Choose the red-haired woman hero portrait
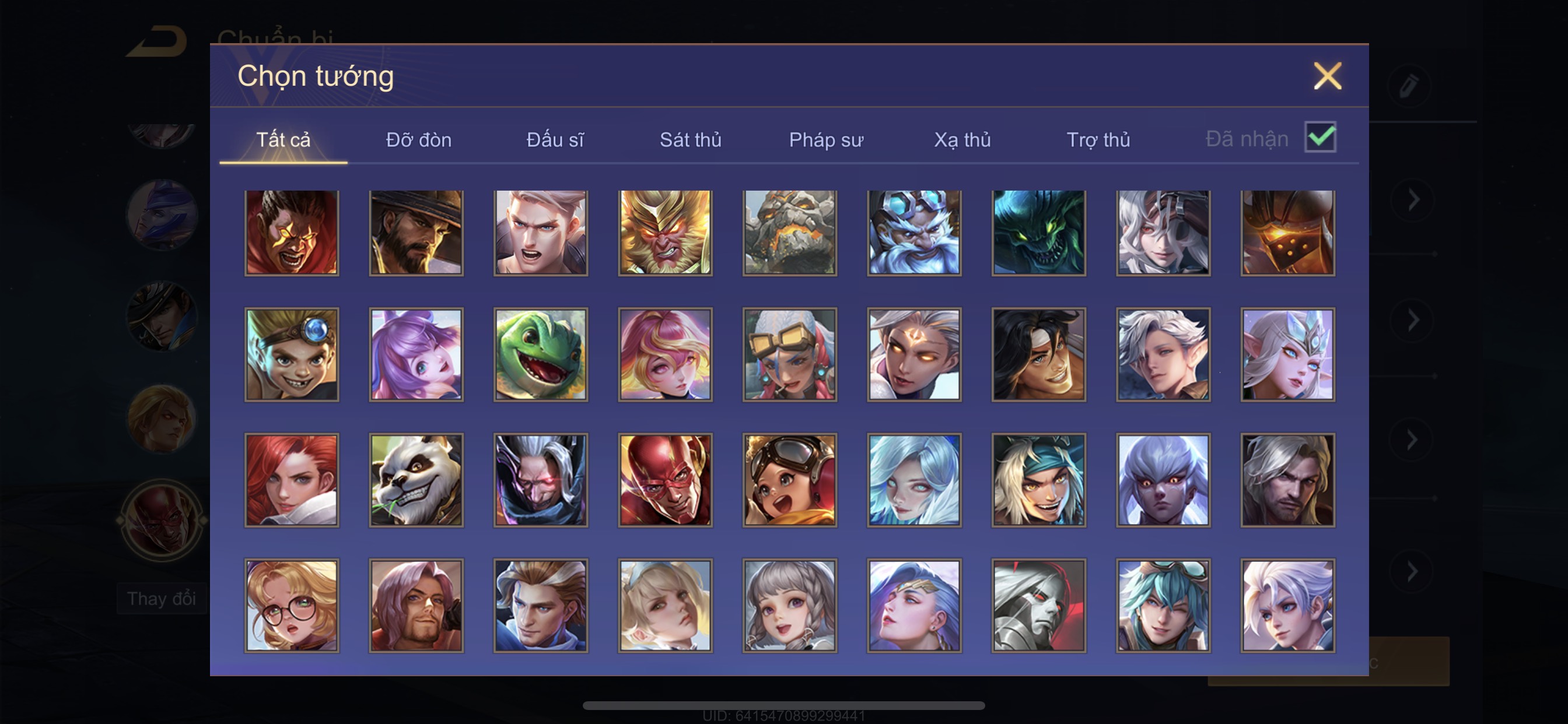Screen dimensions: 1568x724 pos(292,480)
